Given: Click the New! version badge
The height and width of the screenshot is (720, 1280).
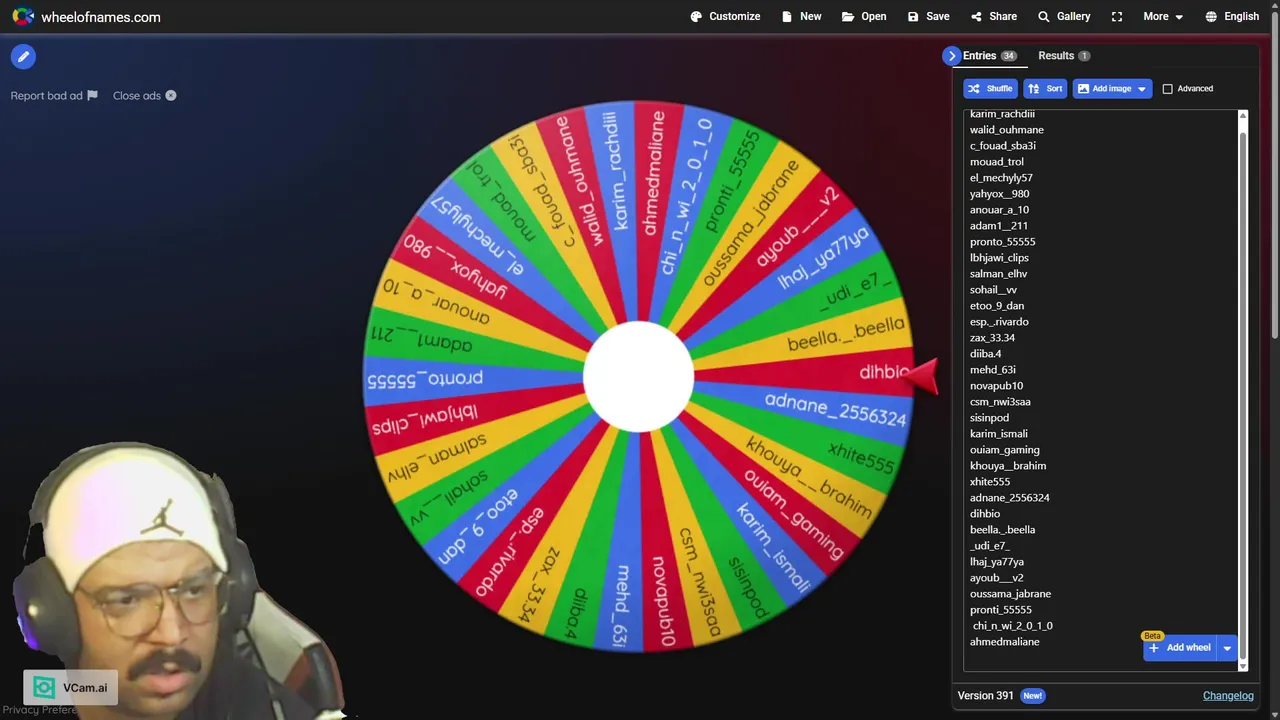Looking at the screenshot, I should (1032, 696).
